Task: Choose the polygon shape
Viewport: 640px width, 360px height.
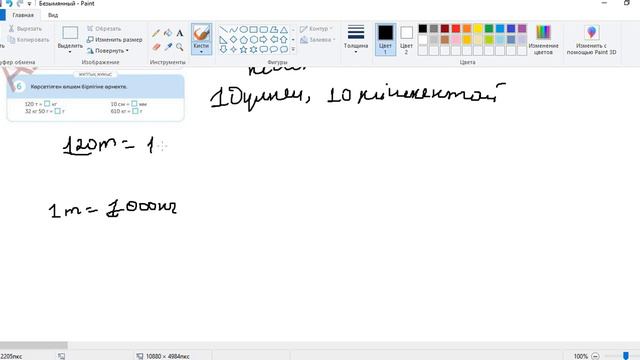Action: click(x=274, y=30)
